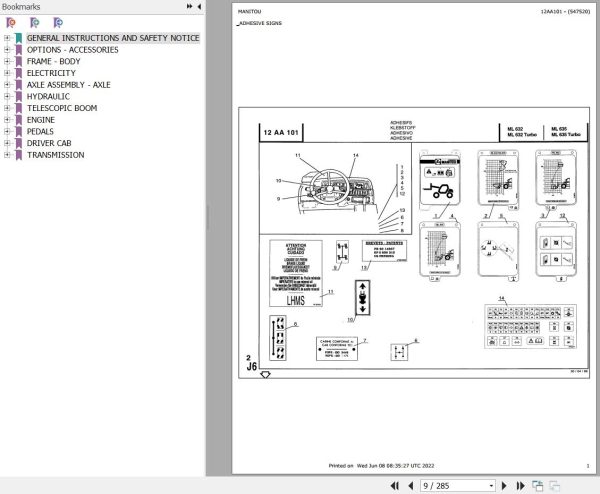The image size is (600, 494).
Task: Select the ENGINE bookmark
Action: coord(41,120)
